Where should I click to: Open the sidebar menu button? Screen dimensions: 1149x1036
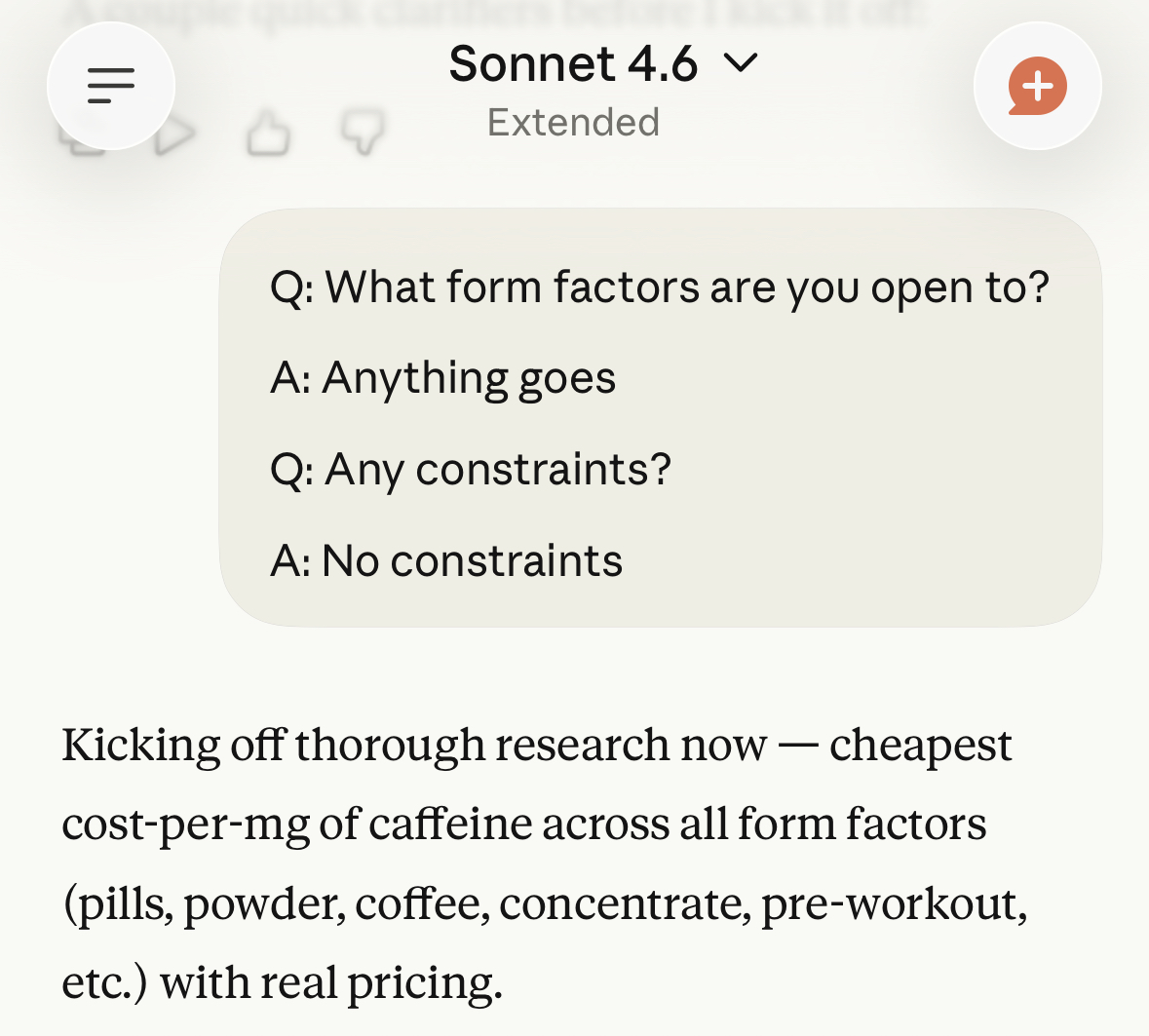tap(110, 86)
